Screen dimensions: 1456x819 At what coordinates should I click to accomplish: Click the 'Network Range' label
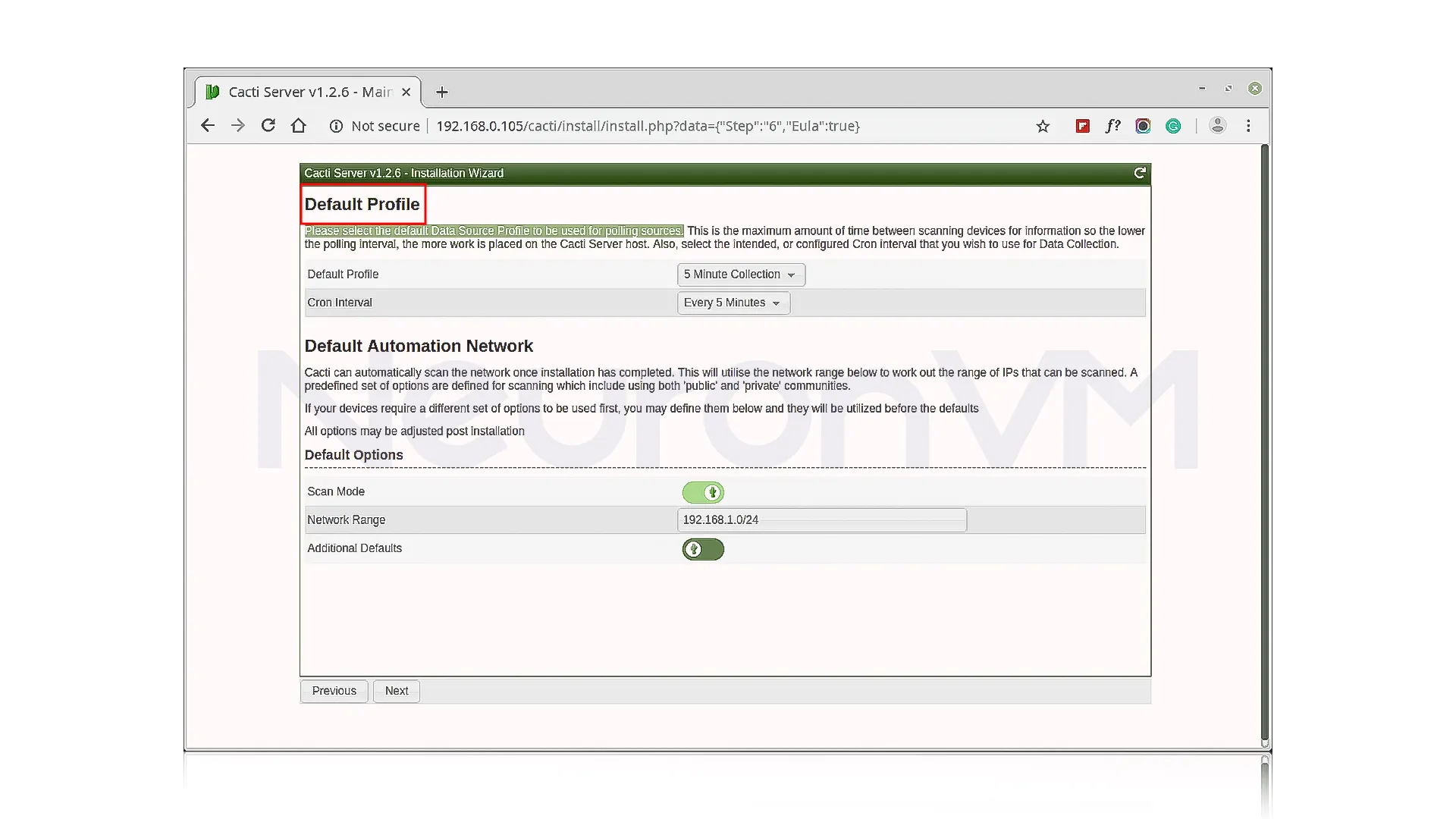347,520
